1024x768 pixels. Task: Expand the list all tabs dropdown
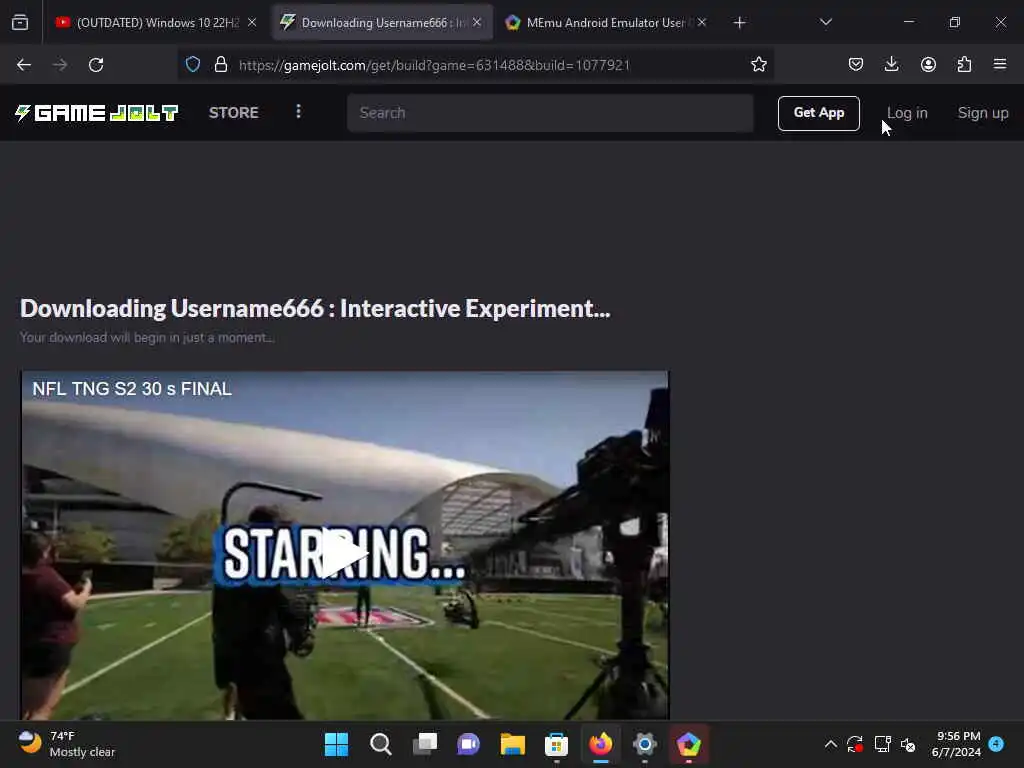(x=825, y=23)
